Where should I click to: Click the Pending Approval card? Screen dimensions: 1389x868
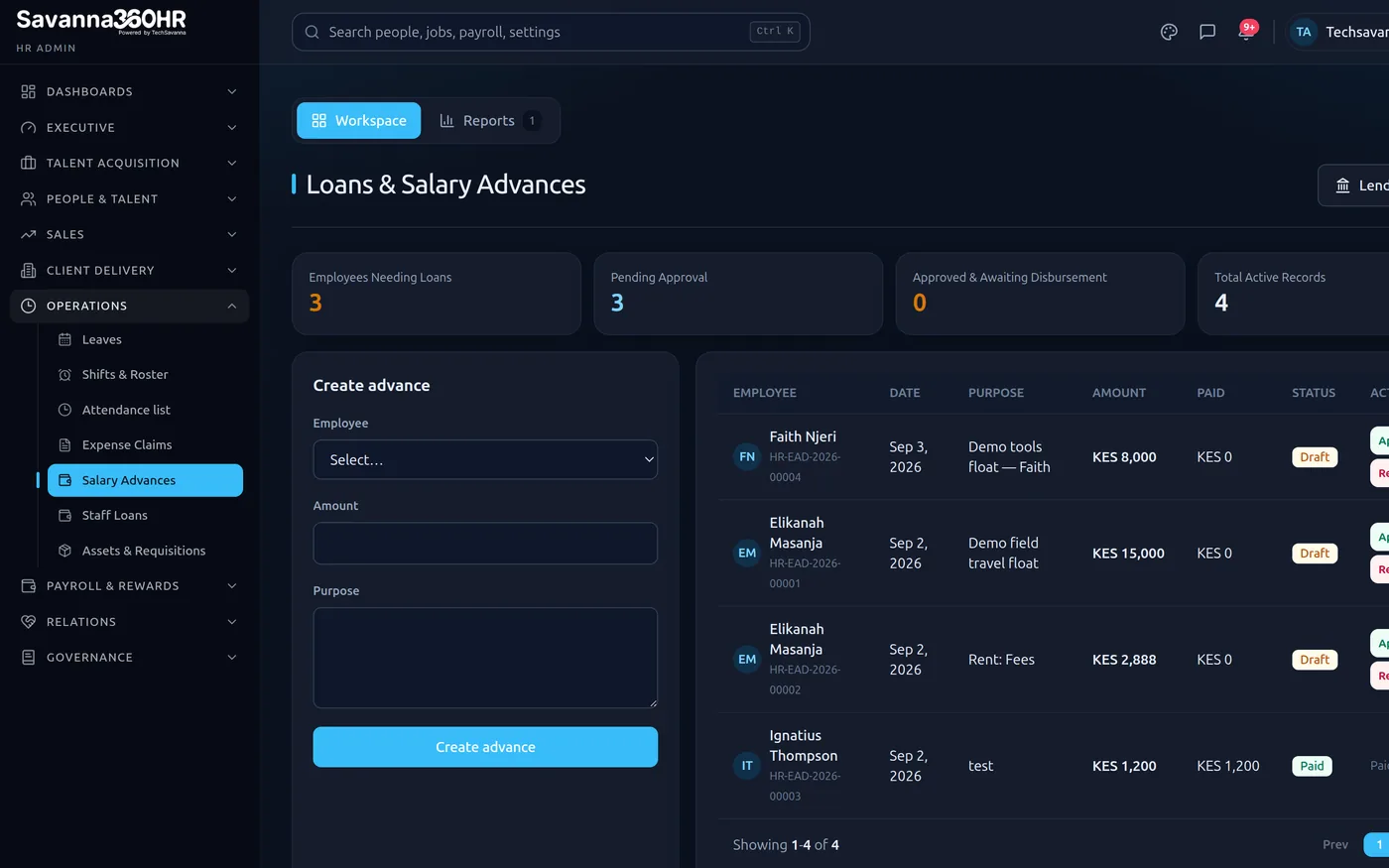[738, 294]
